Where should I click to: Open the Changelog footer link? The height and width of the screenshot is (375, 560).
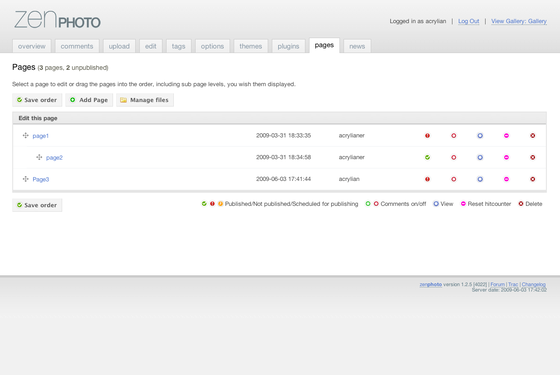(x=534, y=285)
